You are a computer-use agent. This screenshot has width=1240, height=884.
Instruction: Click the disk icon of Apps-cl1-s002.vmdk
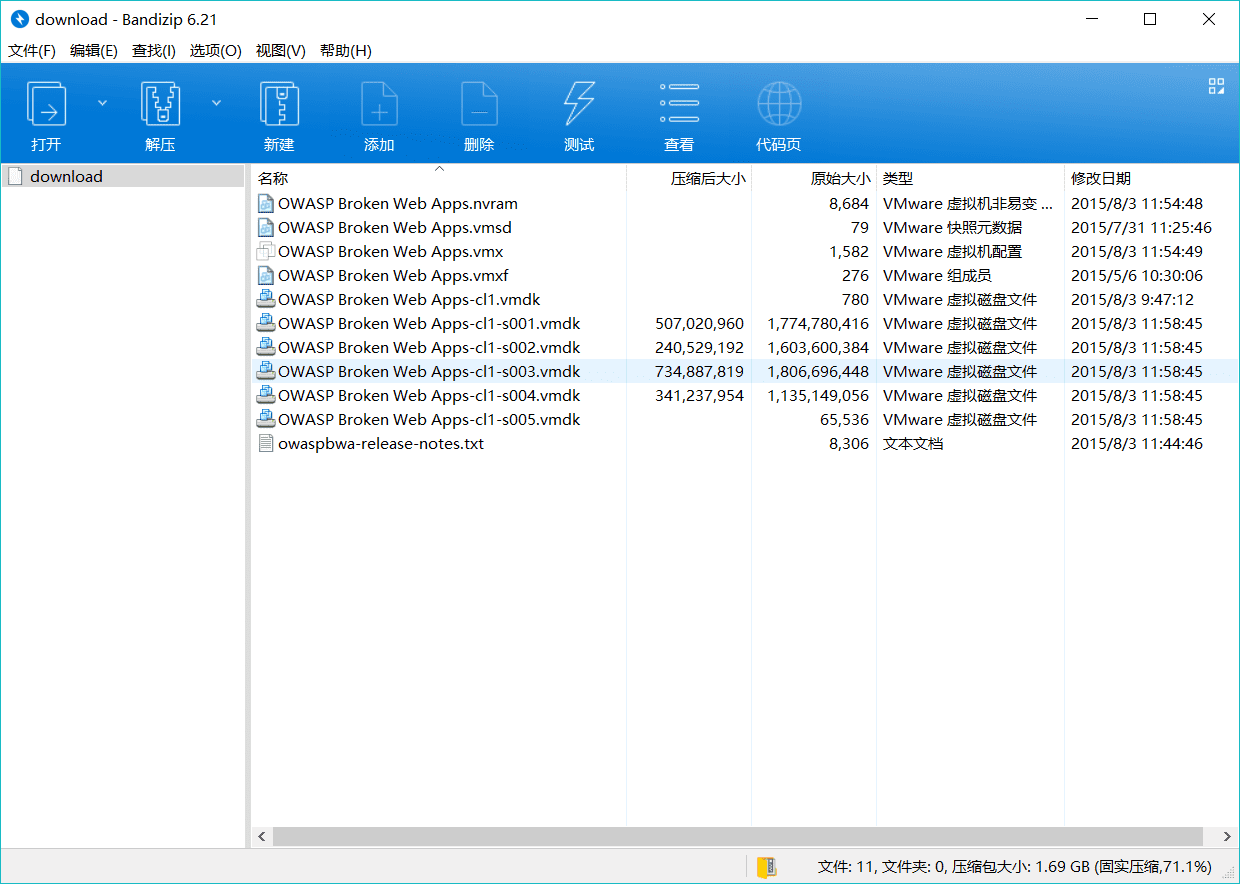[265, 347]
